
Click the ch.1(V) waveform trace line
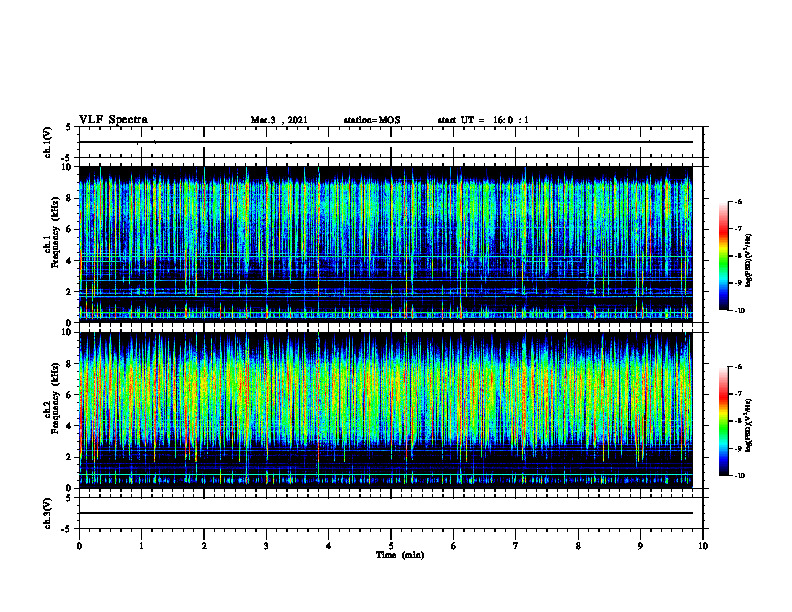pyautogui.click(x=386, y=142)
